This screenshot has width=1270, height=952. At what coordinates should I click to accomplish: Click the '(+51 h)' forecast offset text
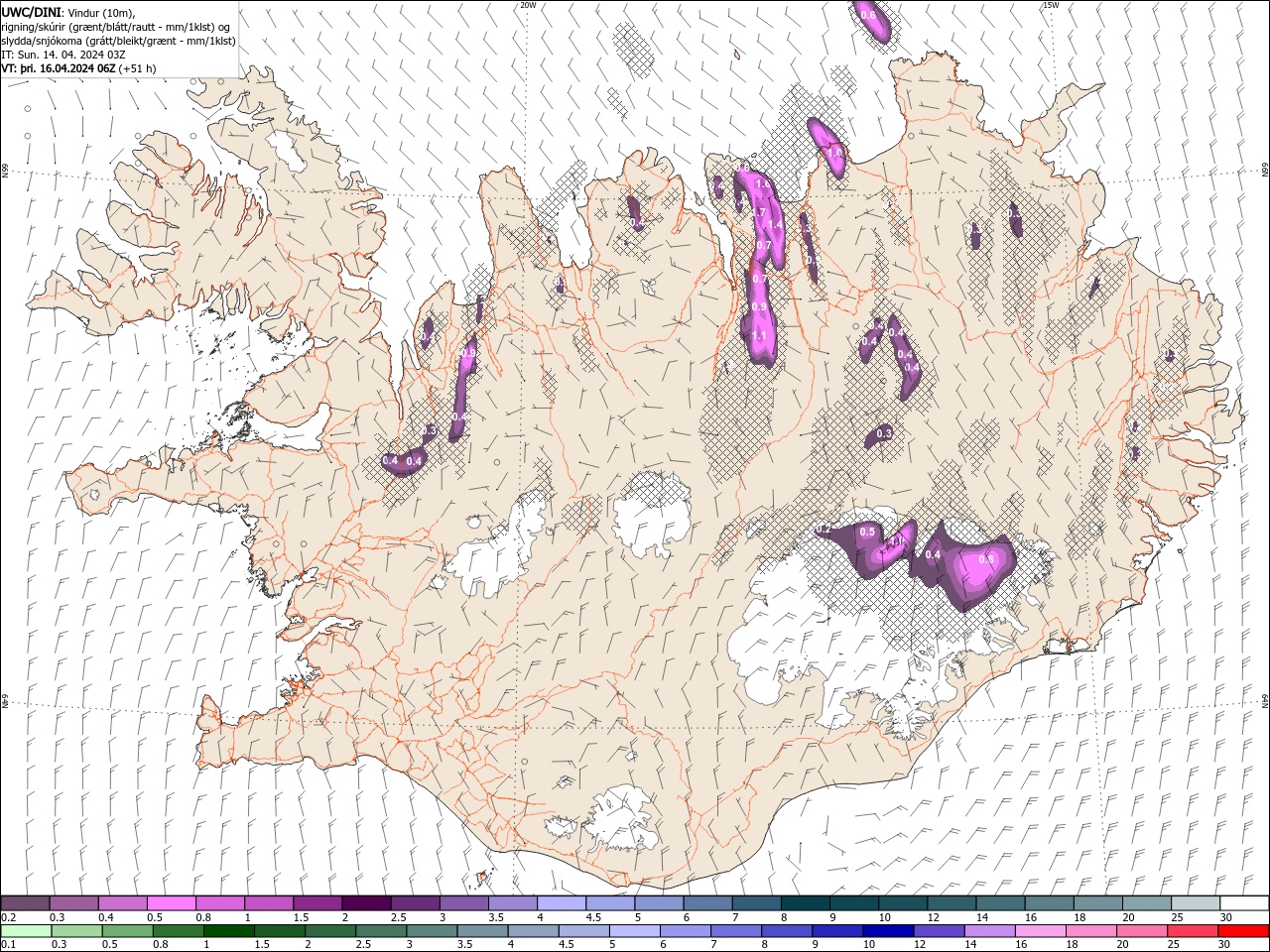[137, 68]
